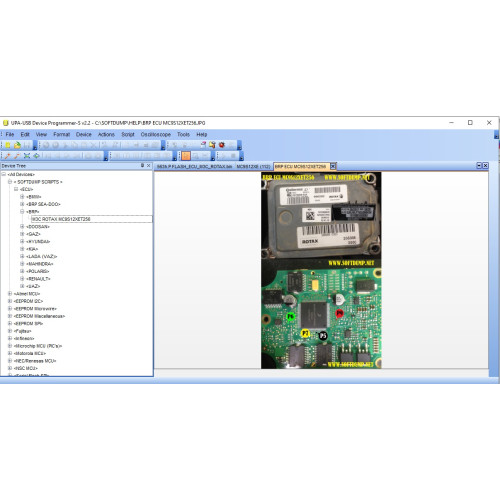The height and width of the screenshot is (500, 500).
Task: Switch to the FLASH_ECU_BDC_ROTAX tab
Action: tap(194, 166)
